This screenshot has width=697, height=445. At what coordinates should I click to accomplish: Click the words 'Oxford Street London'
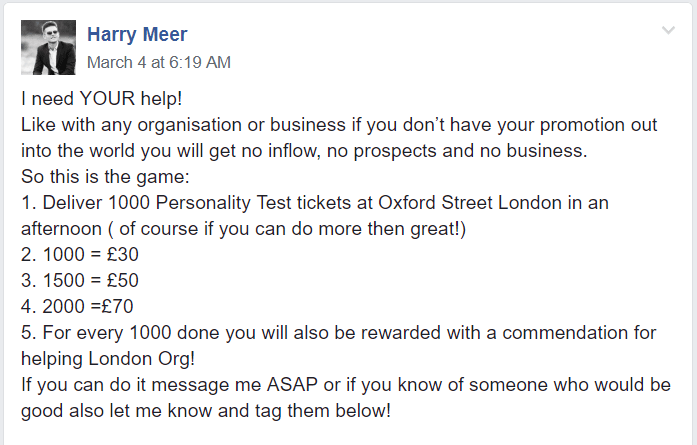pos(470,203)
